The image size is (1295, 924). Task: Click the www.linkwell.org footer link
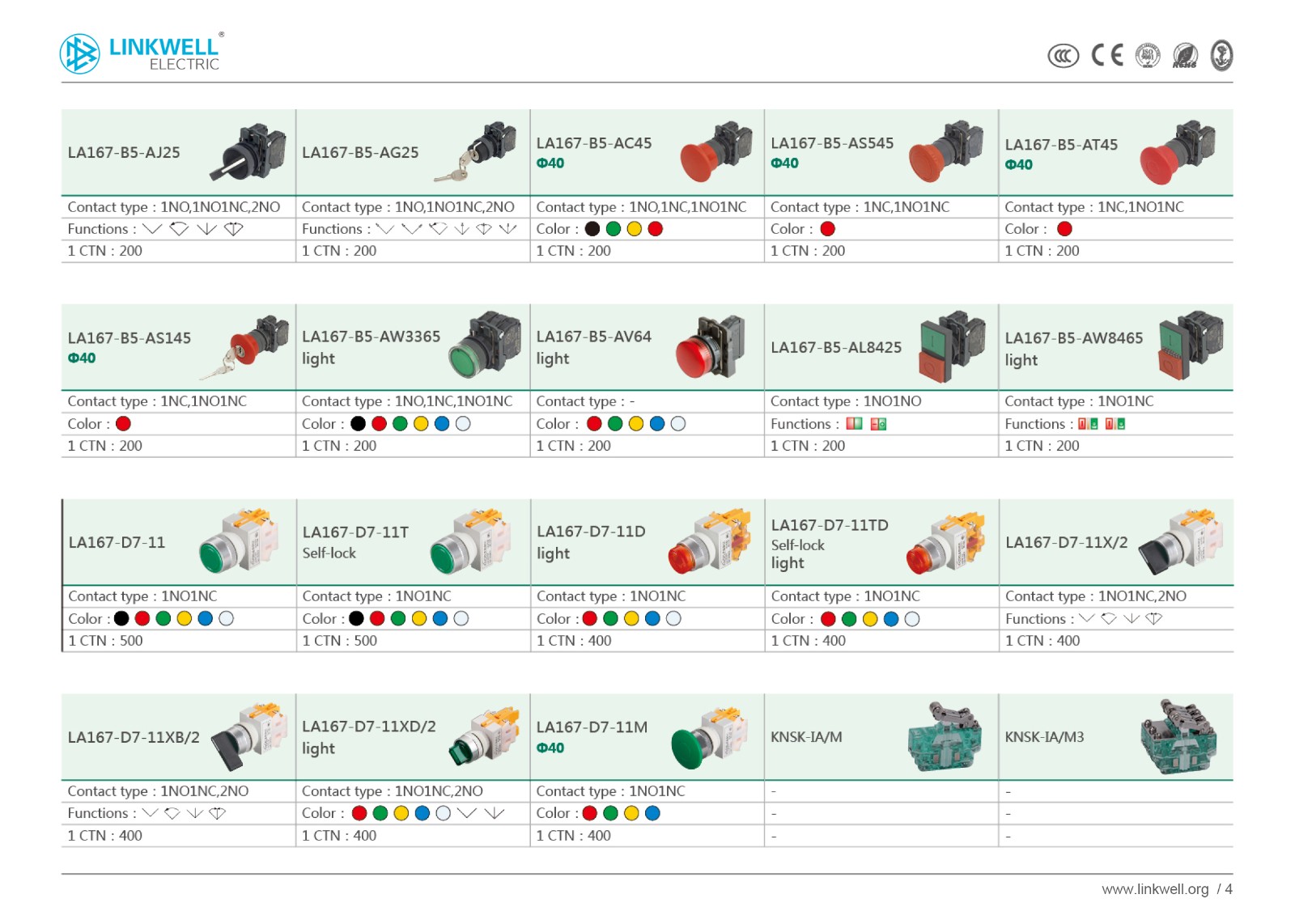pyautogui.click(x=1155, y=889)
